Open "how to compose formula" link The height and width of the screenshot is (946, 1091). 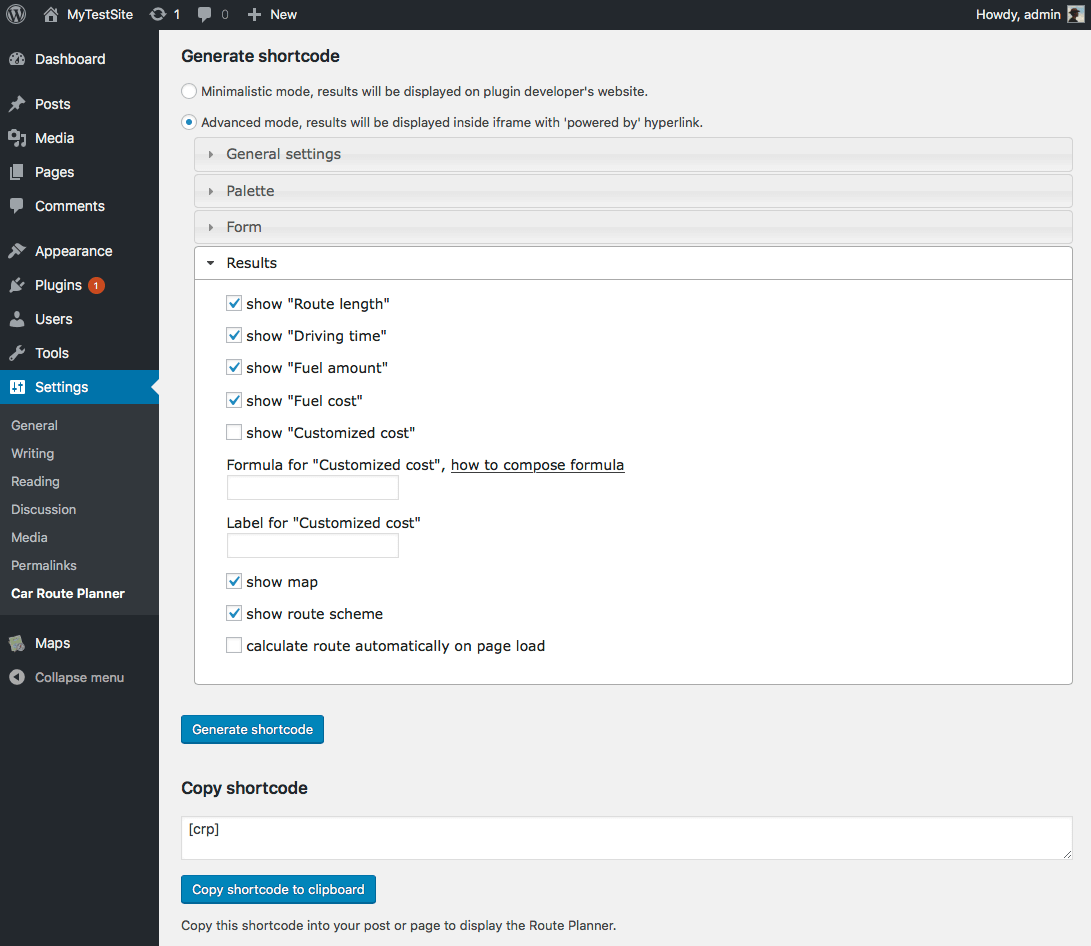[537, 465]
